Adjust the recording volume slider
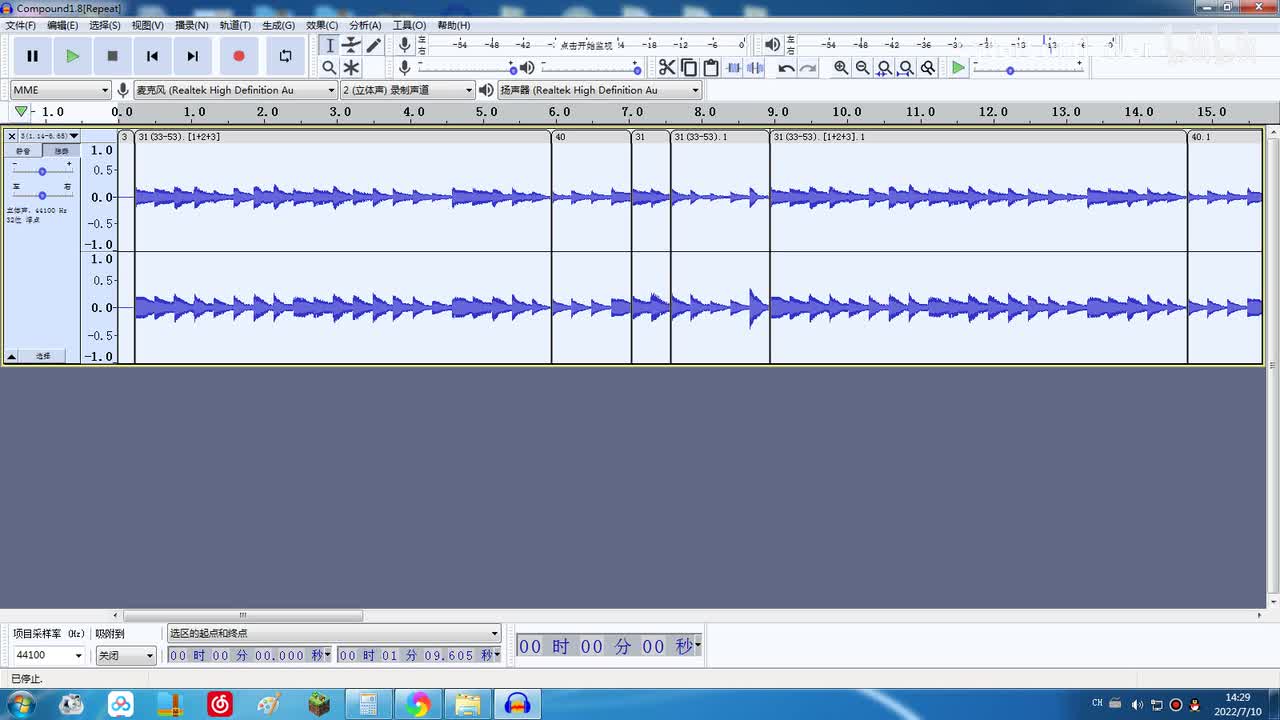The image size is (1280, 720). pos(466,68)
